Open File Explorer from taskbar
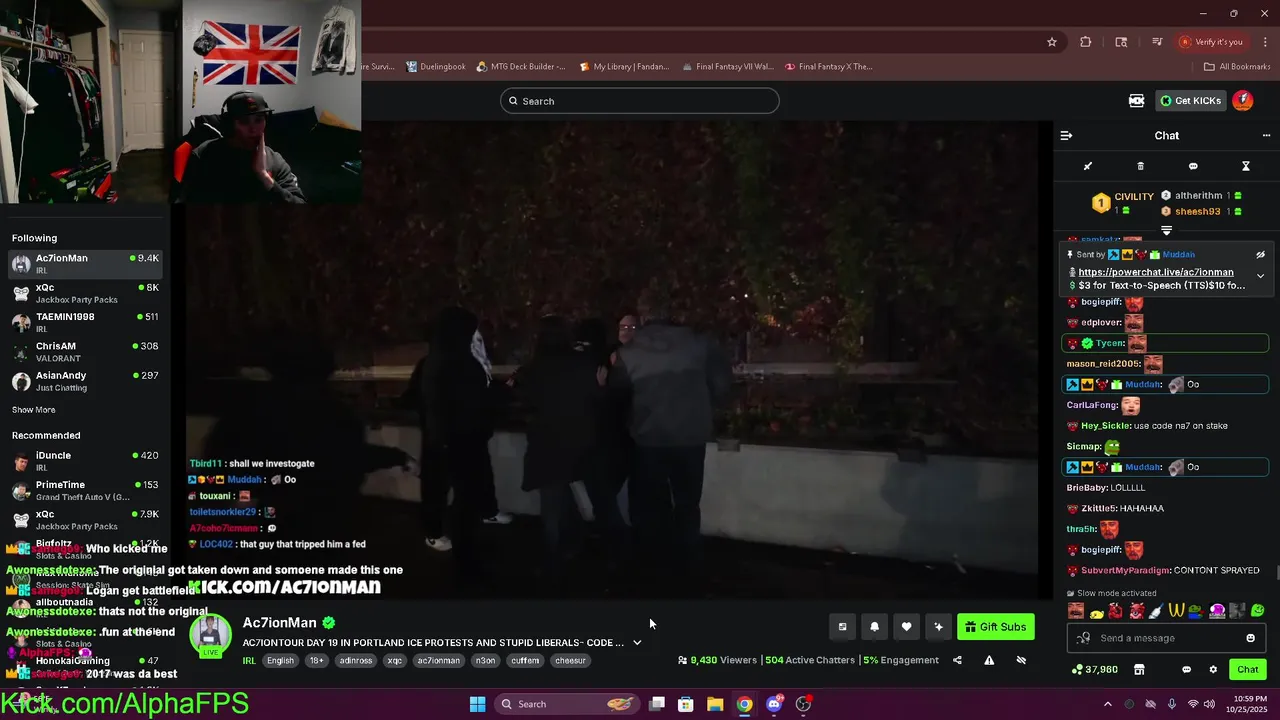This screenshot has height=720, width=1280. click(715, 704)
